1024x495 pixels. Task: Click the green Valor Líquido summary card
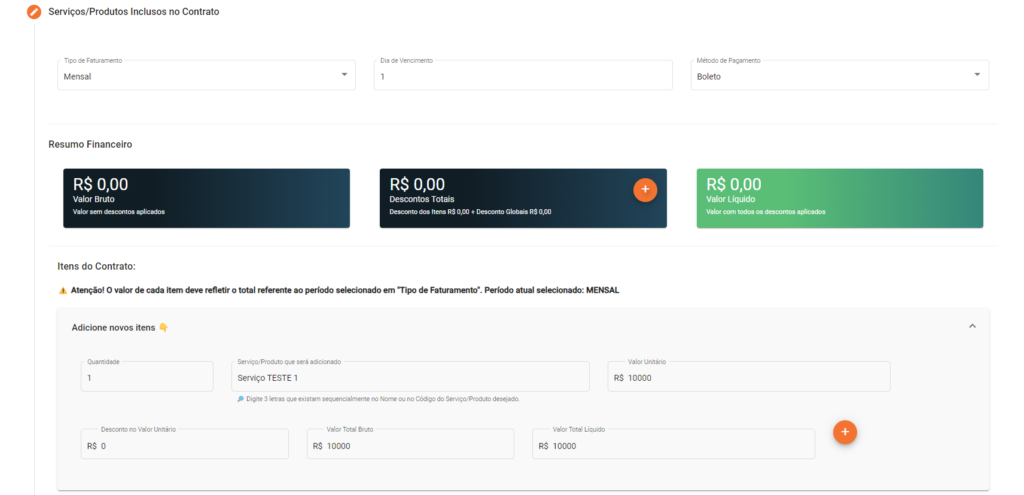(839, 197)
